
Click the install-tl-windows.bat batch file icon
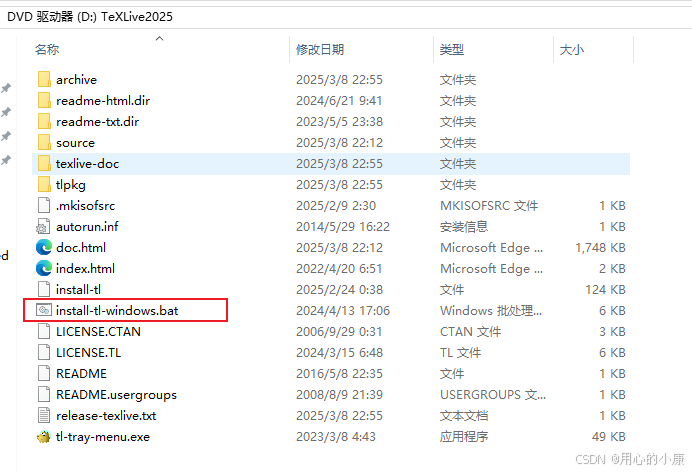[x=44, y=310]
